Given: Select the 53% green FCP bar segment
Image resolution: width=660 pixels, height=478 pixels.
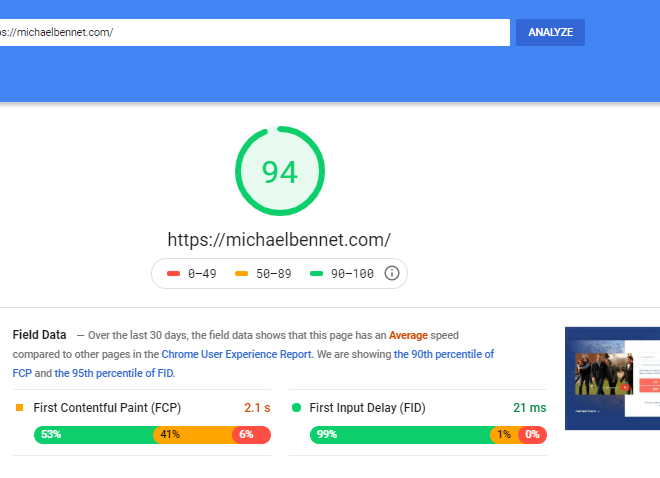Looking at the screenshot, I should point(94,435).
